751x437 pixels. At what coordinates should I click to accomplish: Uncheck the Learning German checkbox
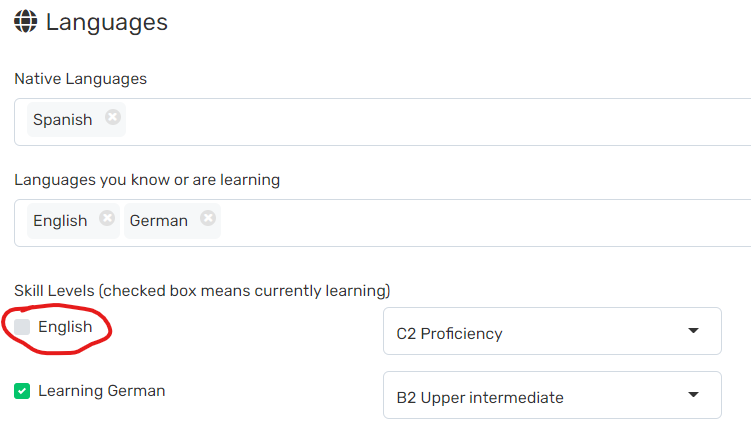tap(22, 391)
